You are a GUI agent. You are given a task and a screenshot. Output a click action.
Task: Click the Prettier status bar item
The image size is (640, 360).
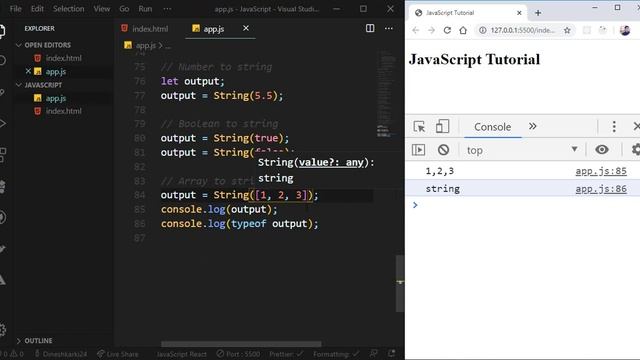(286, 354)
